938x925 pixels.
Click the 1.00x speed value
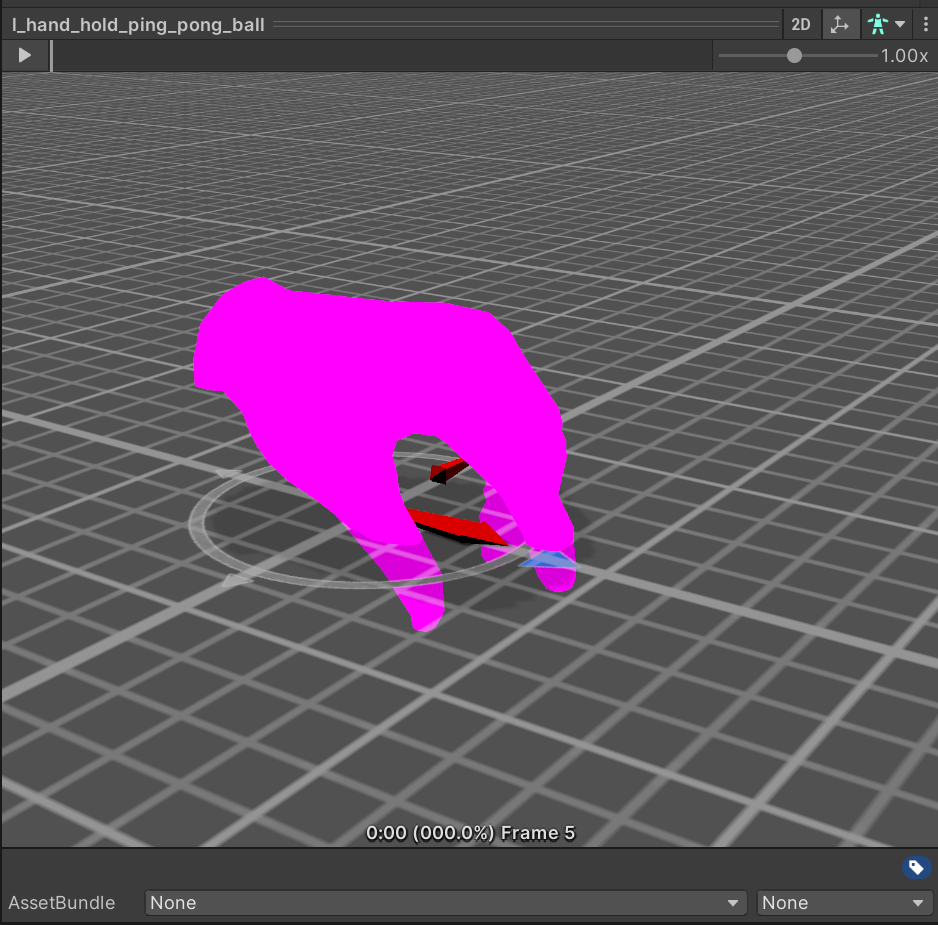point(903,56)
